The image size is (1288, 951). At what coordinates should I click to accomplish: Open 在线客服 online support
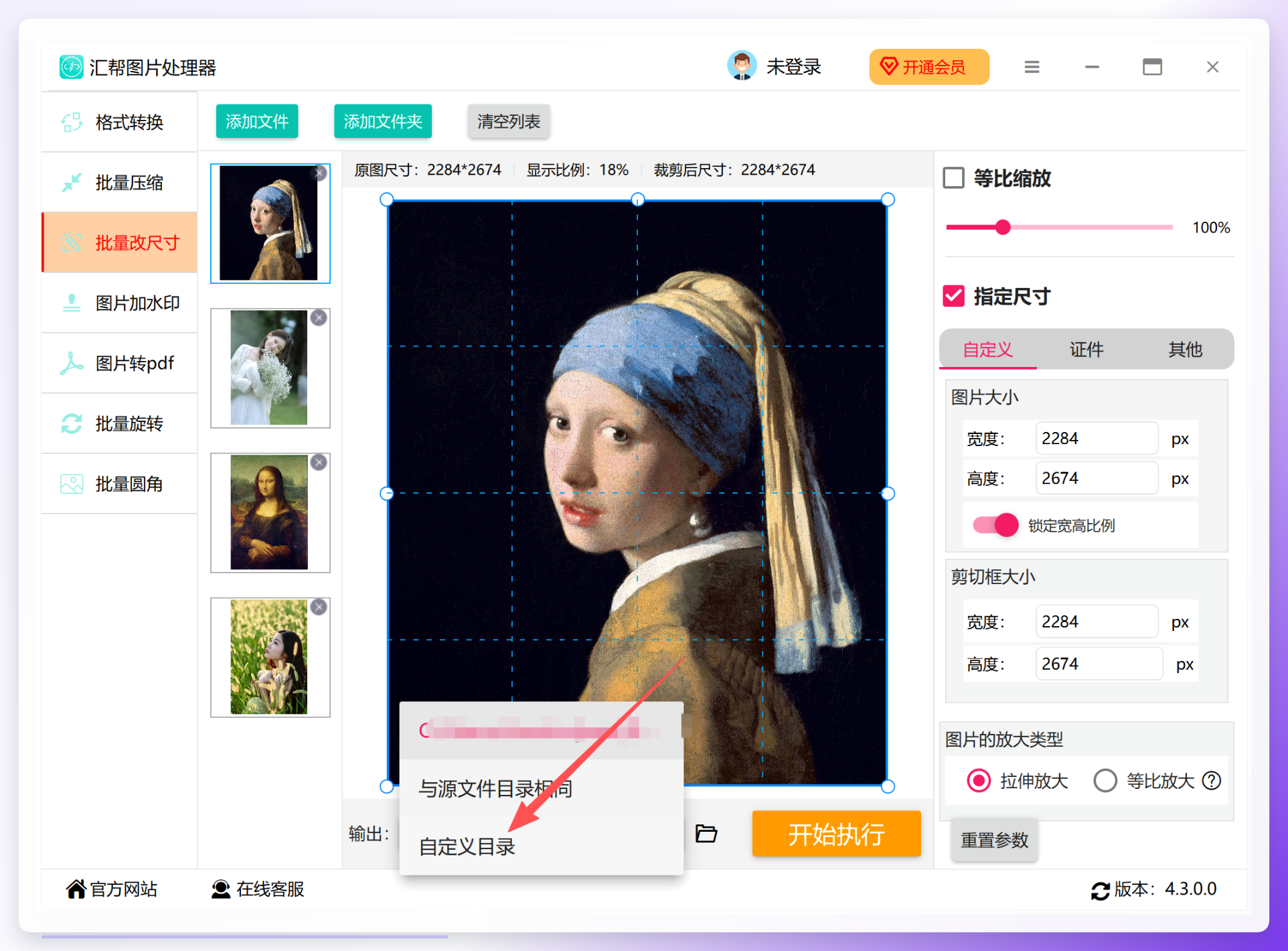click(258, 889)
